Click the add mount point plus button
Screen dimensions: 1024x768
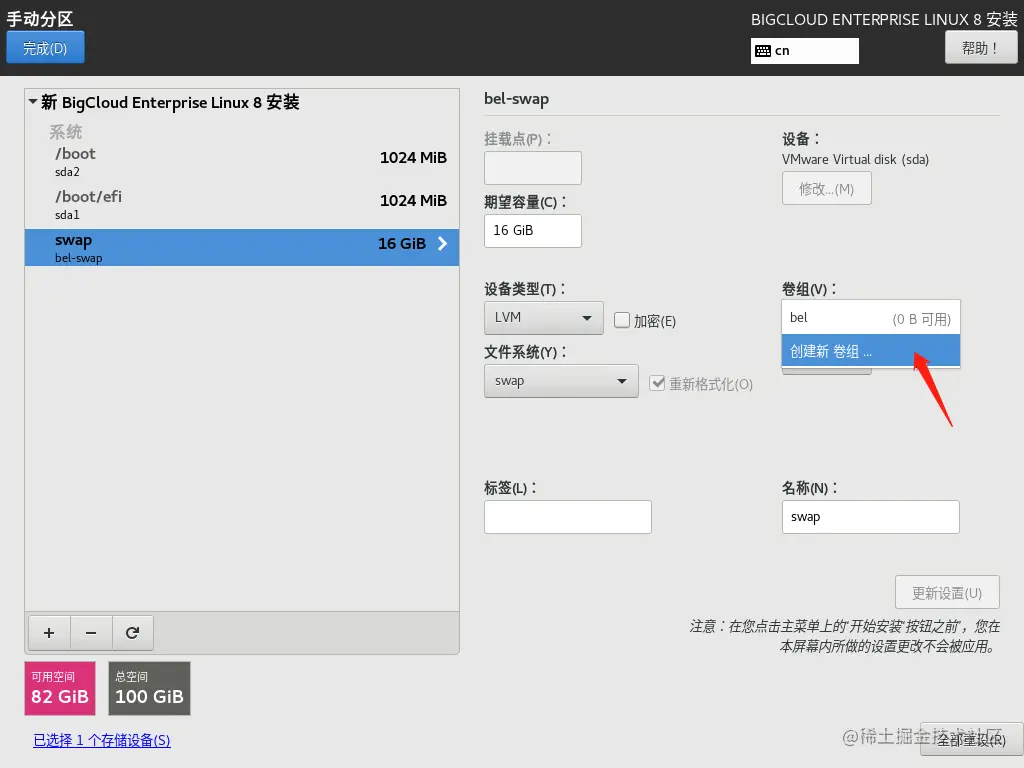[x=49, y=633]
